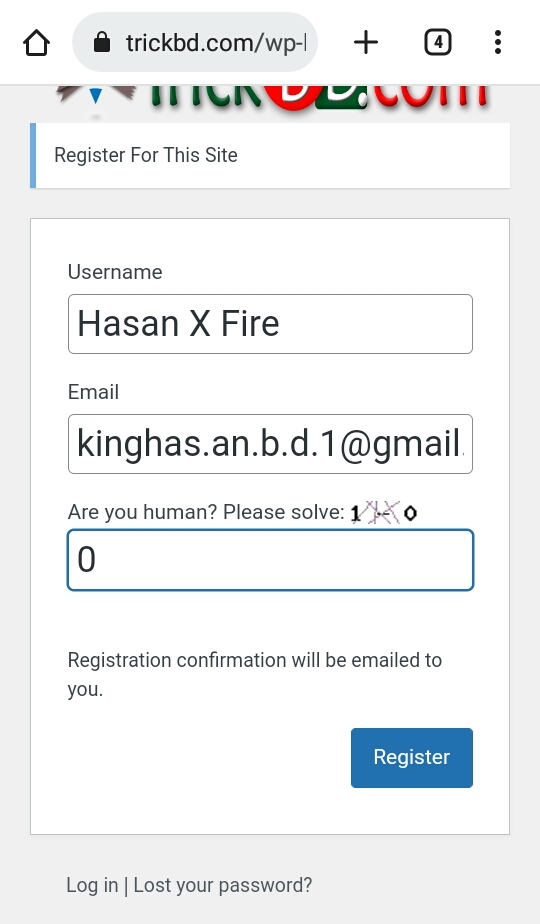Focus the Username field with Hasan X Fire
Image resolution: width=540 pixels, height=924 pixels.
pyautogui.click(x=270, y=324)
